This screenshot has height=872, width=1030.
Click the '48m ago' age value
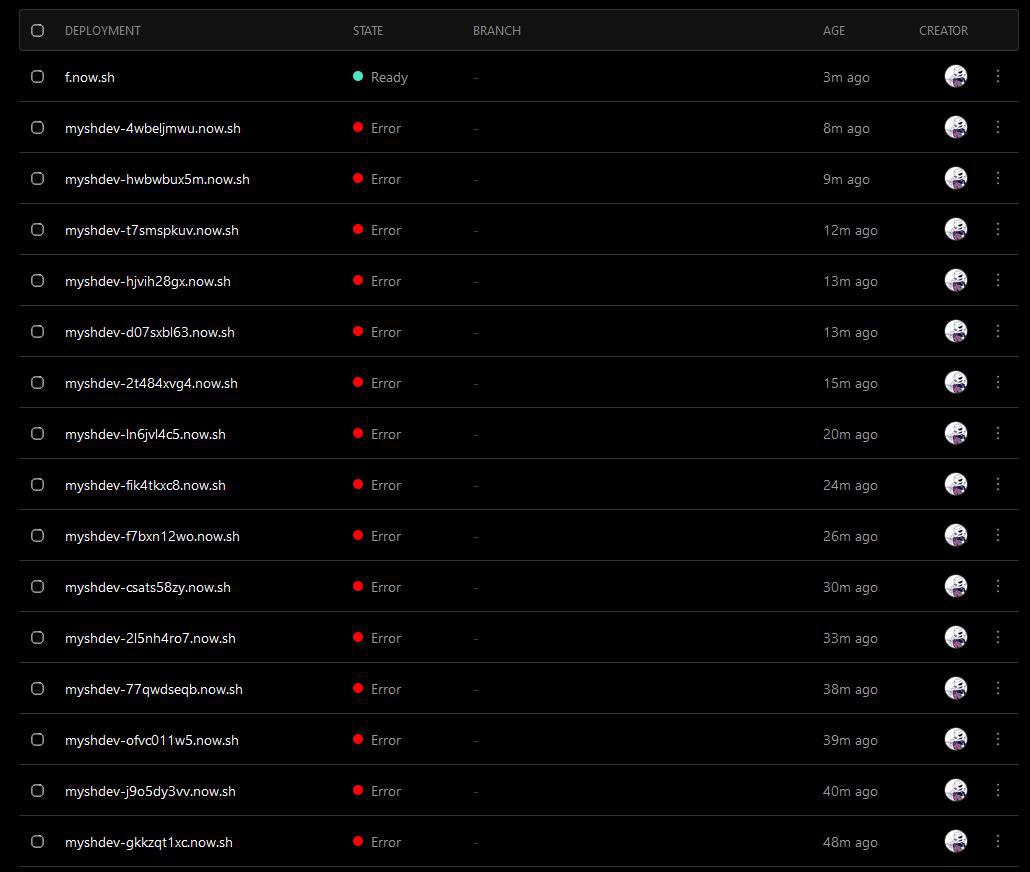(850, 842)
